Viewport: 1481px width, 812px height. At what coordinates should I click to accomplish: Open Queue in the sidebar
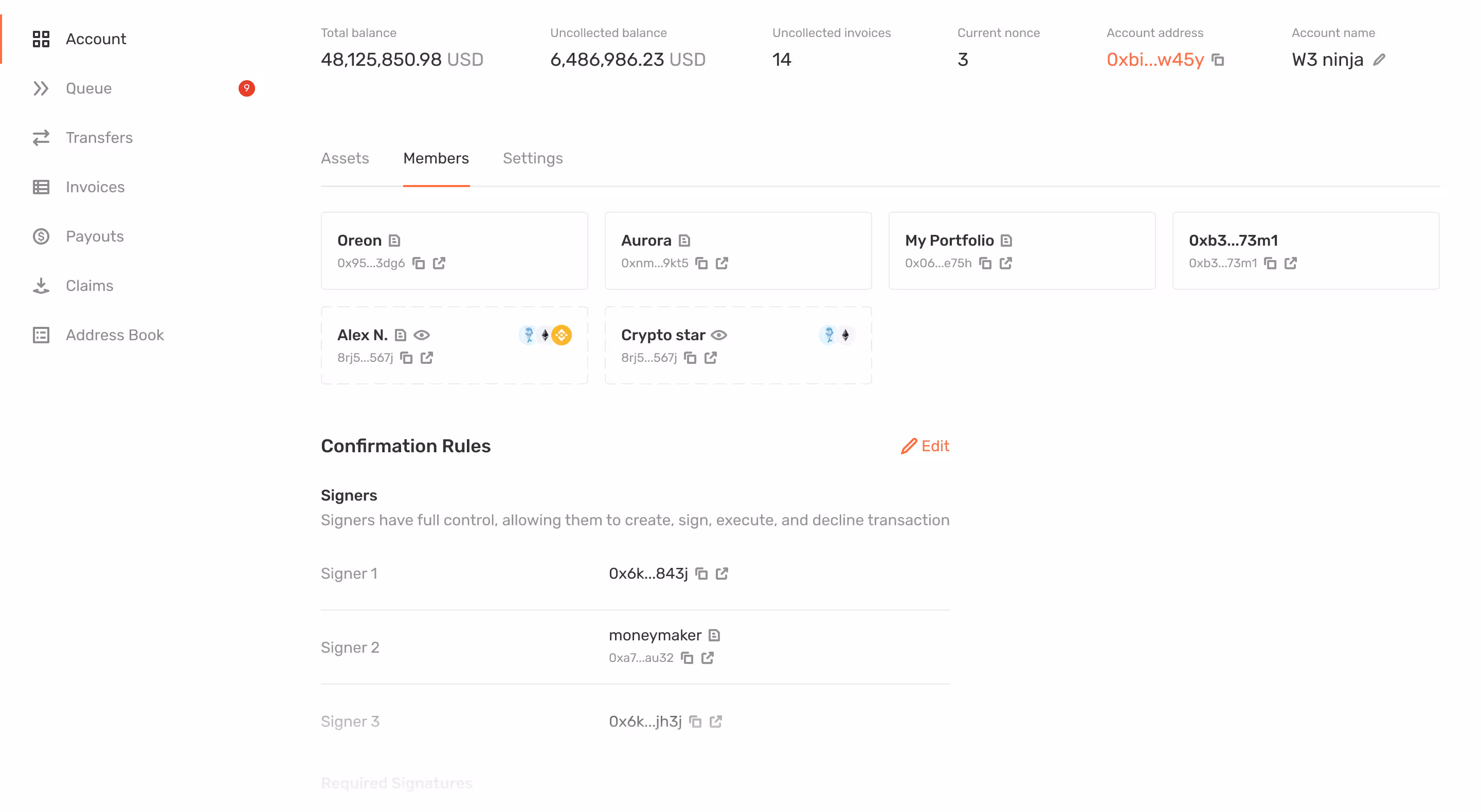pos(88,88)
